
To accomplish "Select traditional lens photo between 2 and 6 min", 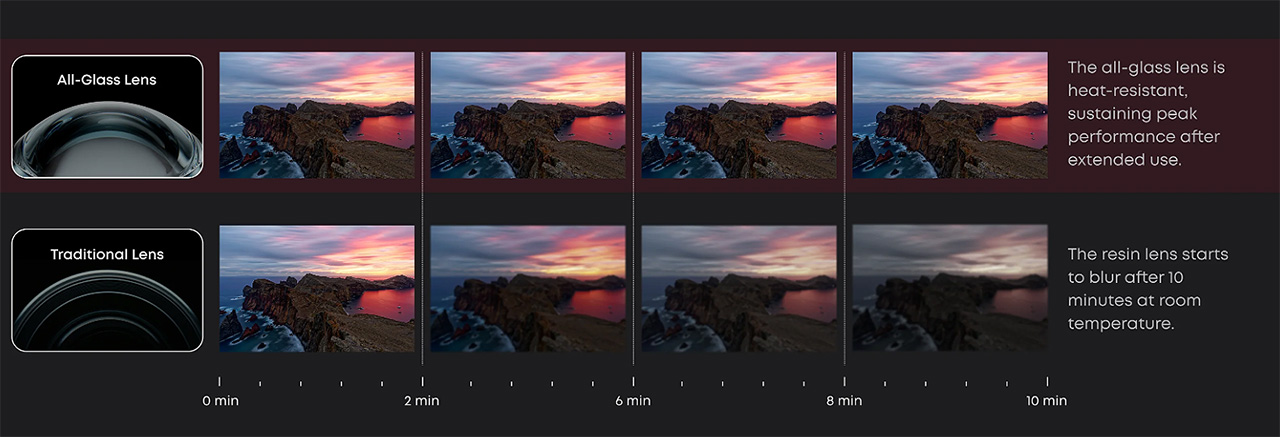I will coord(528,288).
